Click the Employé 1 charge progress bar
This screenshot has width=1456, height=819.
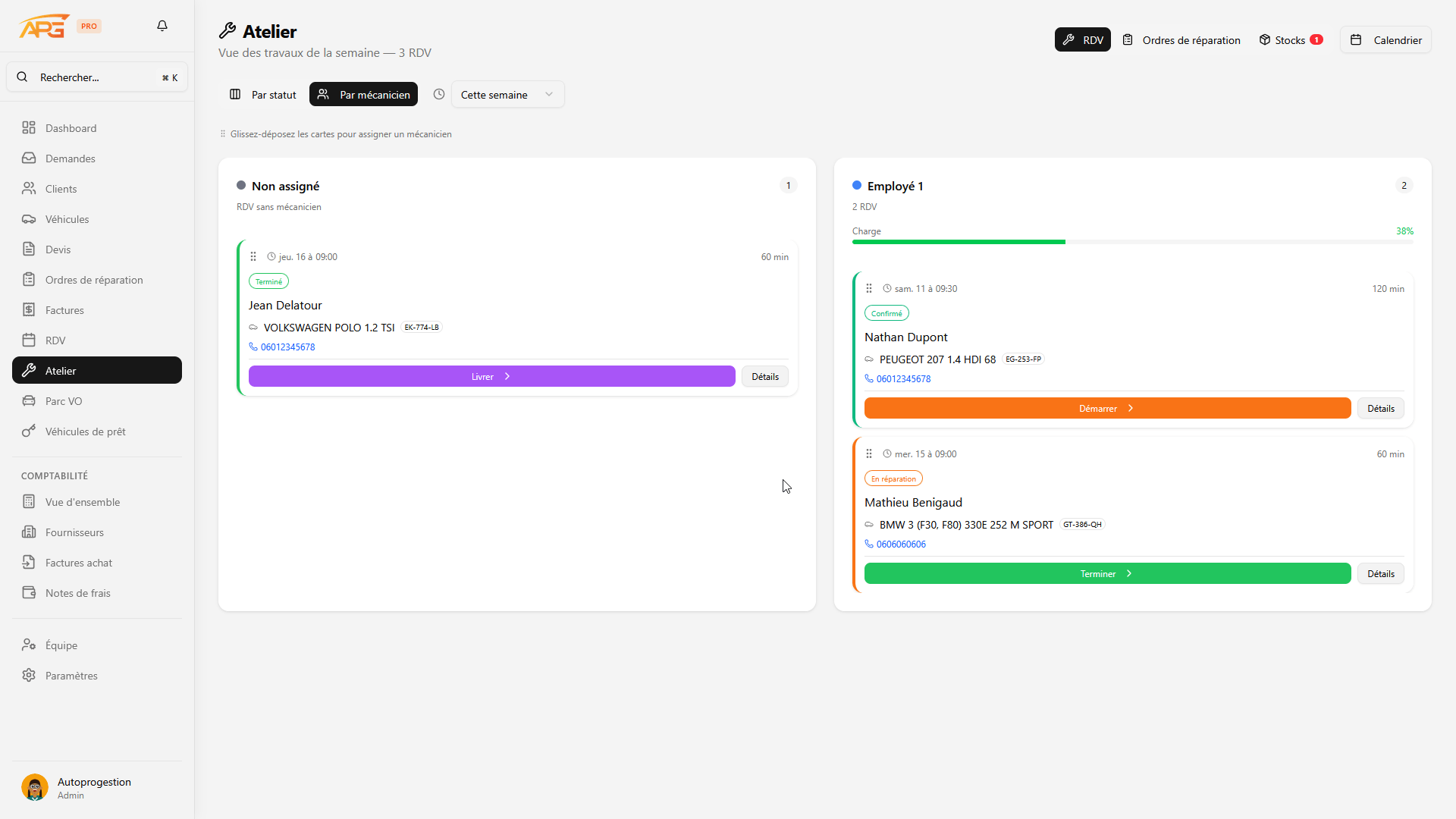(1132, 242)
